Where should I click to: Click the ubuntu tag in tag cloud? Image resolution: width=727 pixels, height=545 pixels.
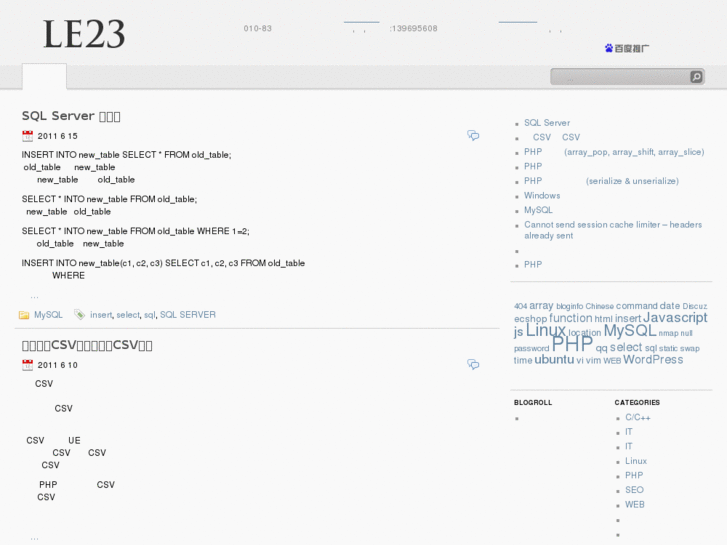coord(554,359)
